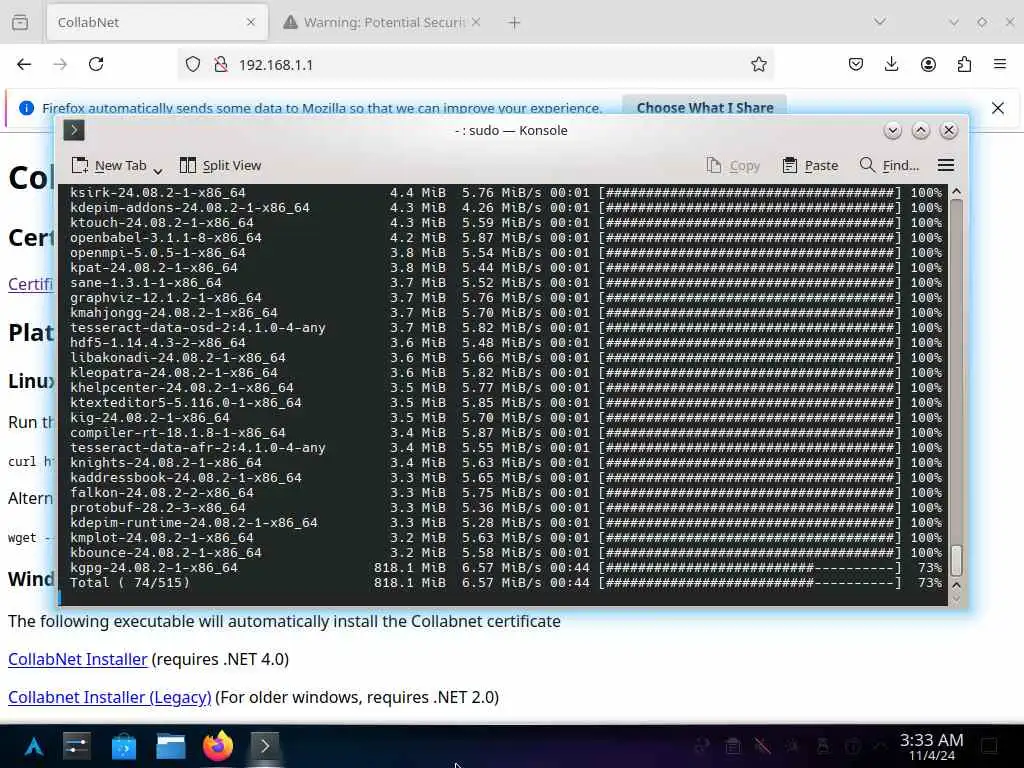Click the Firefox forward arrow
The height and width of the screenshot is (768, 1024).
pos(60,64)
